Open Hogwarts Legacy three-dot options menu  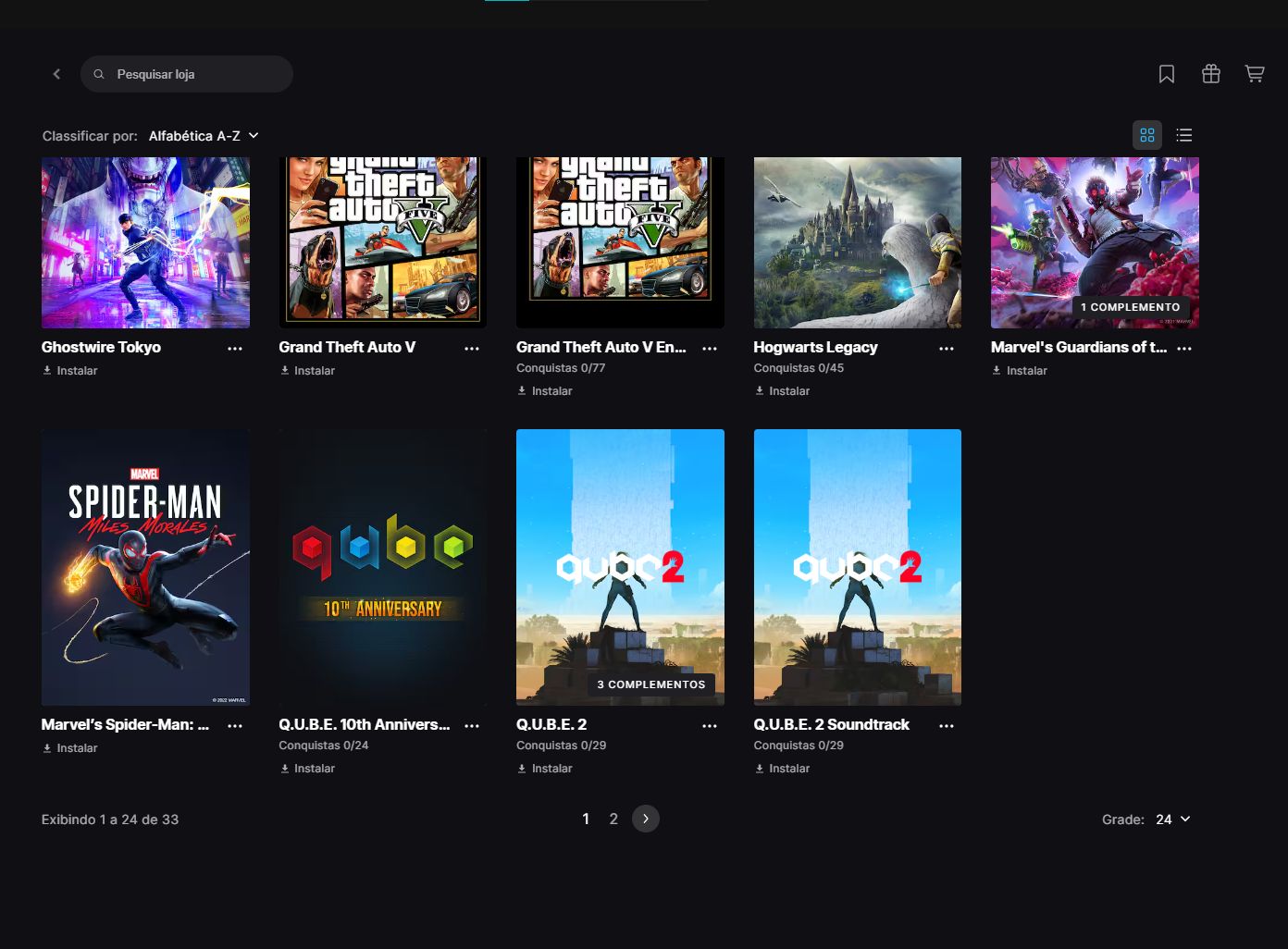click(947, 349)
